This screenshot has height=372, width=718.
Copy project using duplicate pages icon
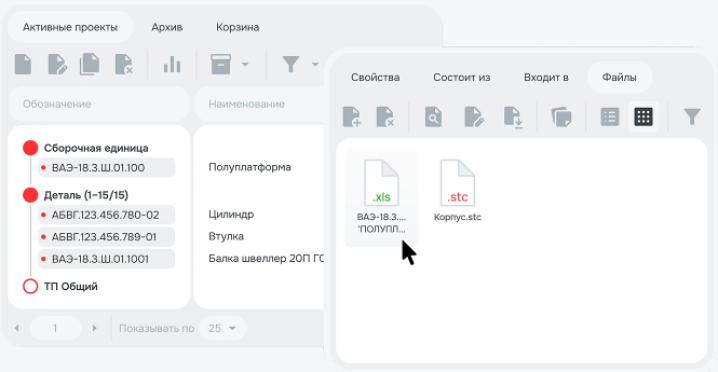[90, 64]
